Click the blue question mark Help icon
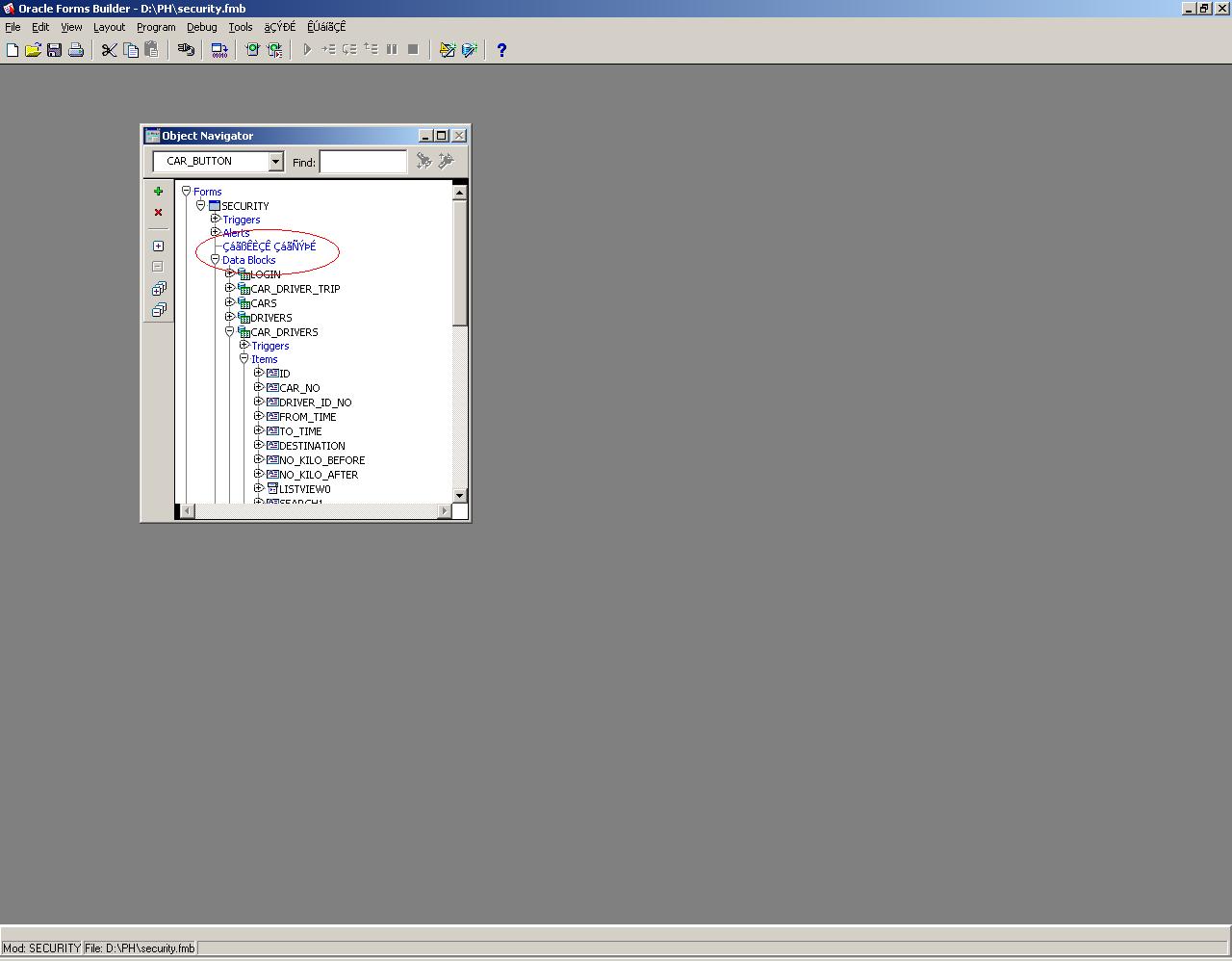 tap(501, 50)
